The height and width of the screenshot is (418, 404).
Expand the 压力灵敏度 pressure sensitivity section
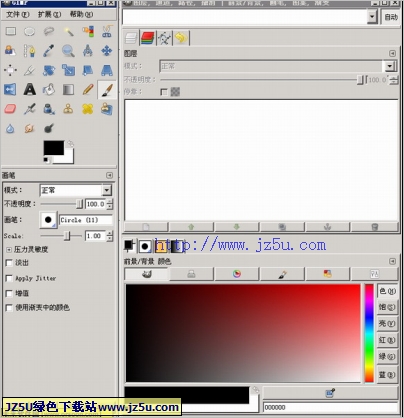pos(9,249)
